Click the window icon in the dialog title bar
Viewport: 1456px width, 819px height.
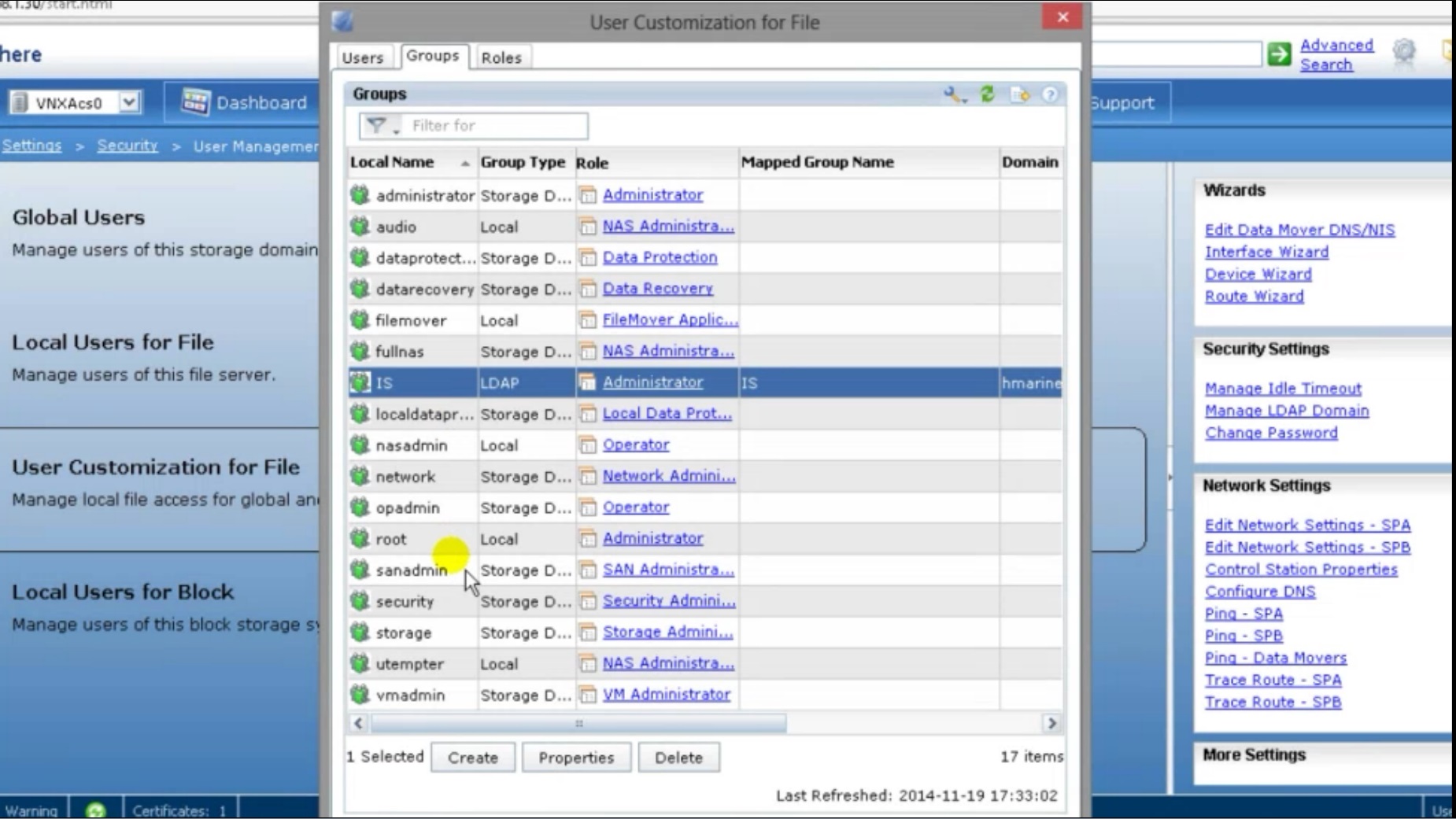click(x=342, y=21)
